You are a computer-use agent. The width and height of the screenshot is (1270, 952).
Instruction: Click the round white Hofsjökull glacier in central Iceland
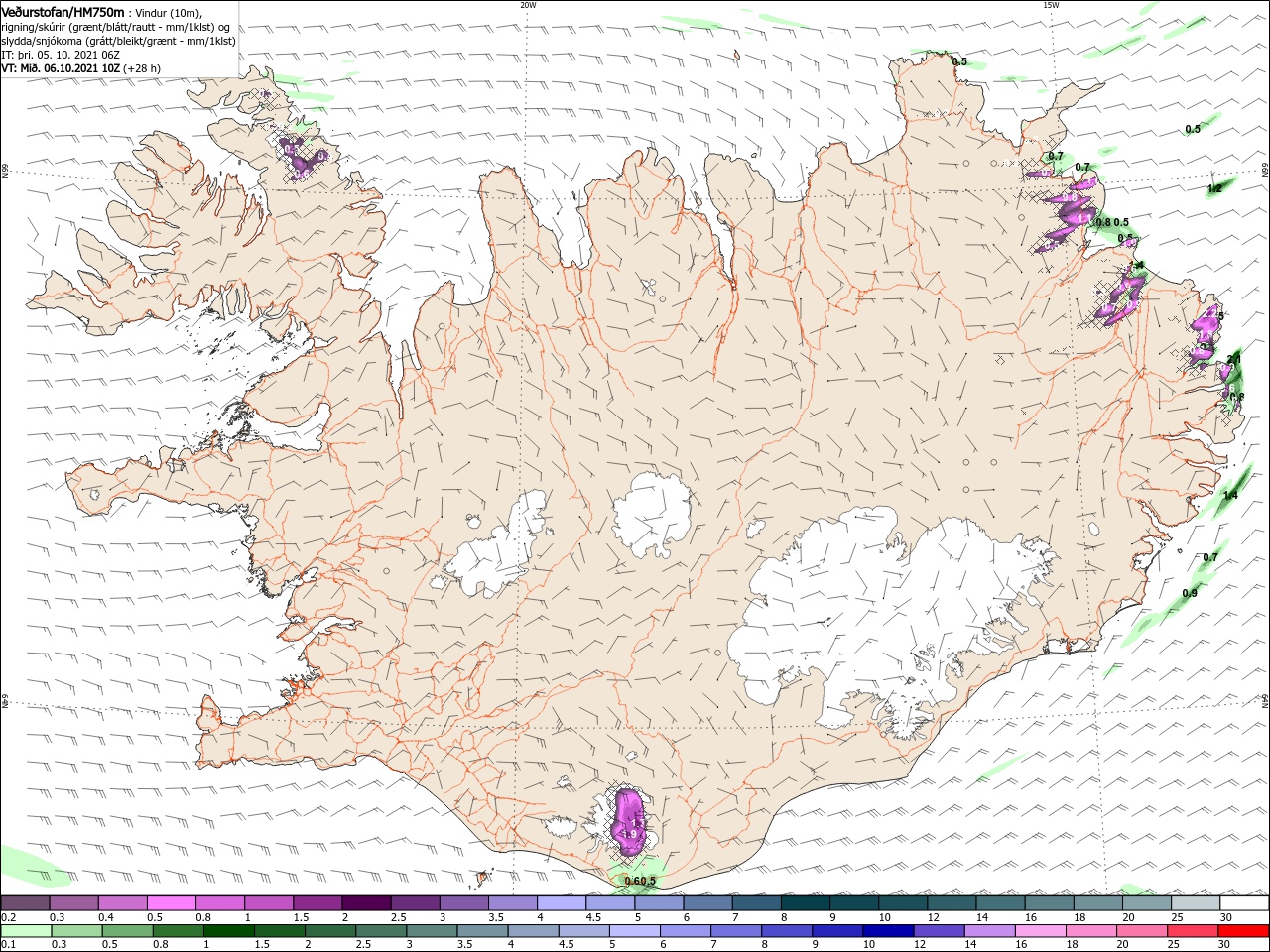click(x=652, y=514)
